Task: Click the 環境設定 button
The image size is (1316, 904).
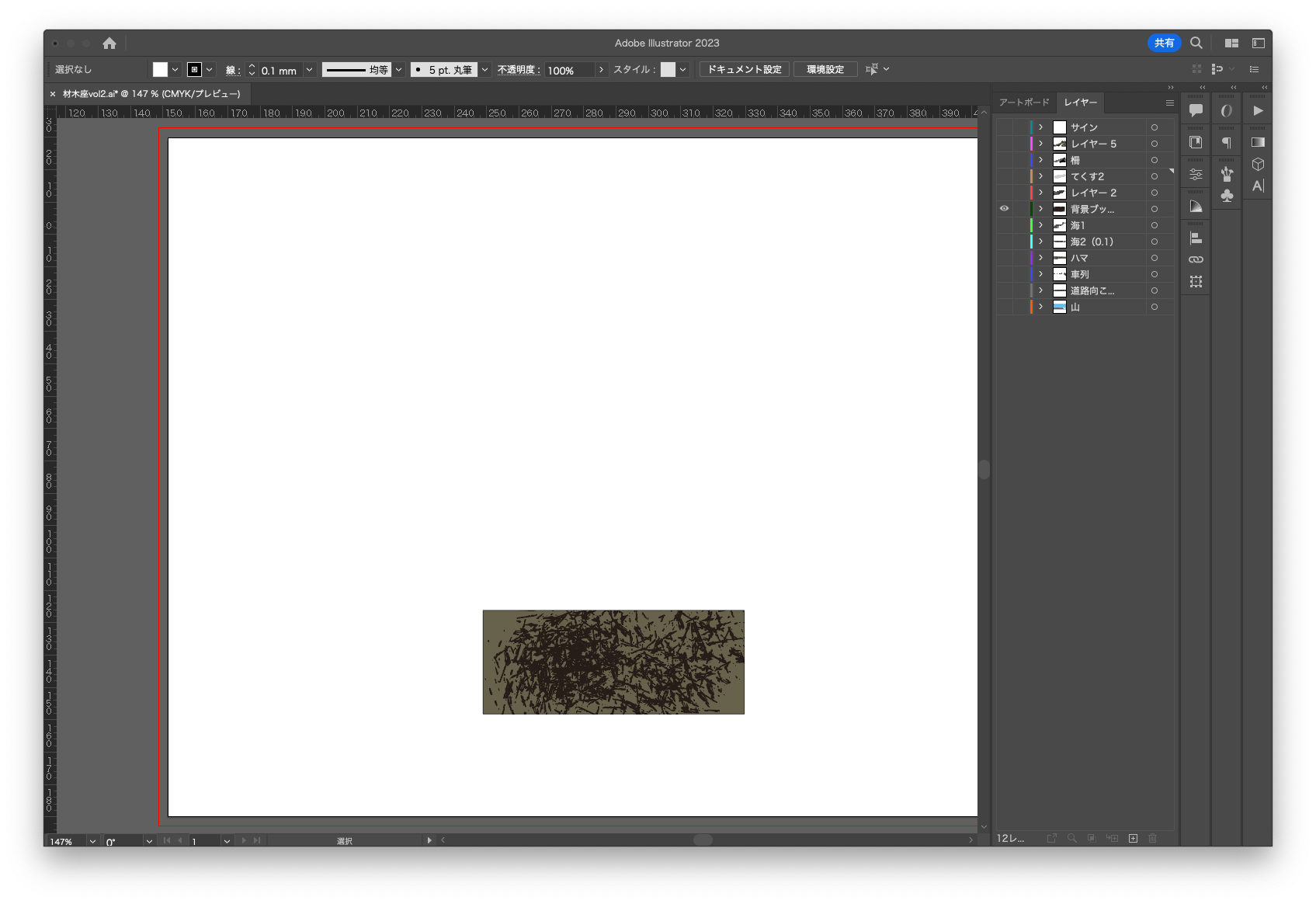Action: pos(825,70)
